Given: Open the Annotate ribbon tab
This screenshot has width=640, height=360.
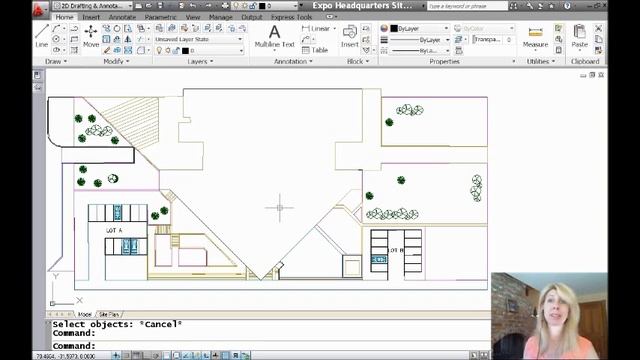Looking at the screenshot, I should coord(122,17).
